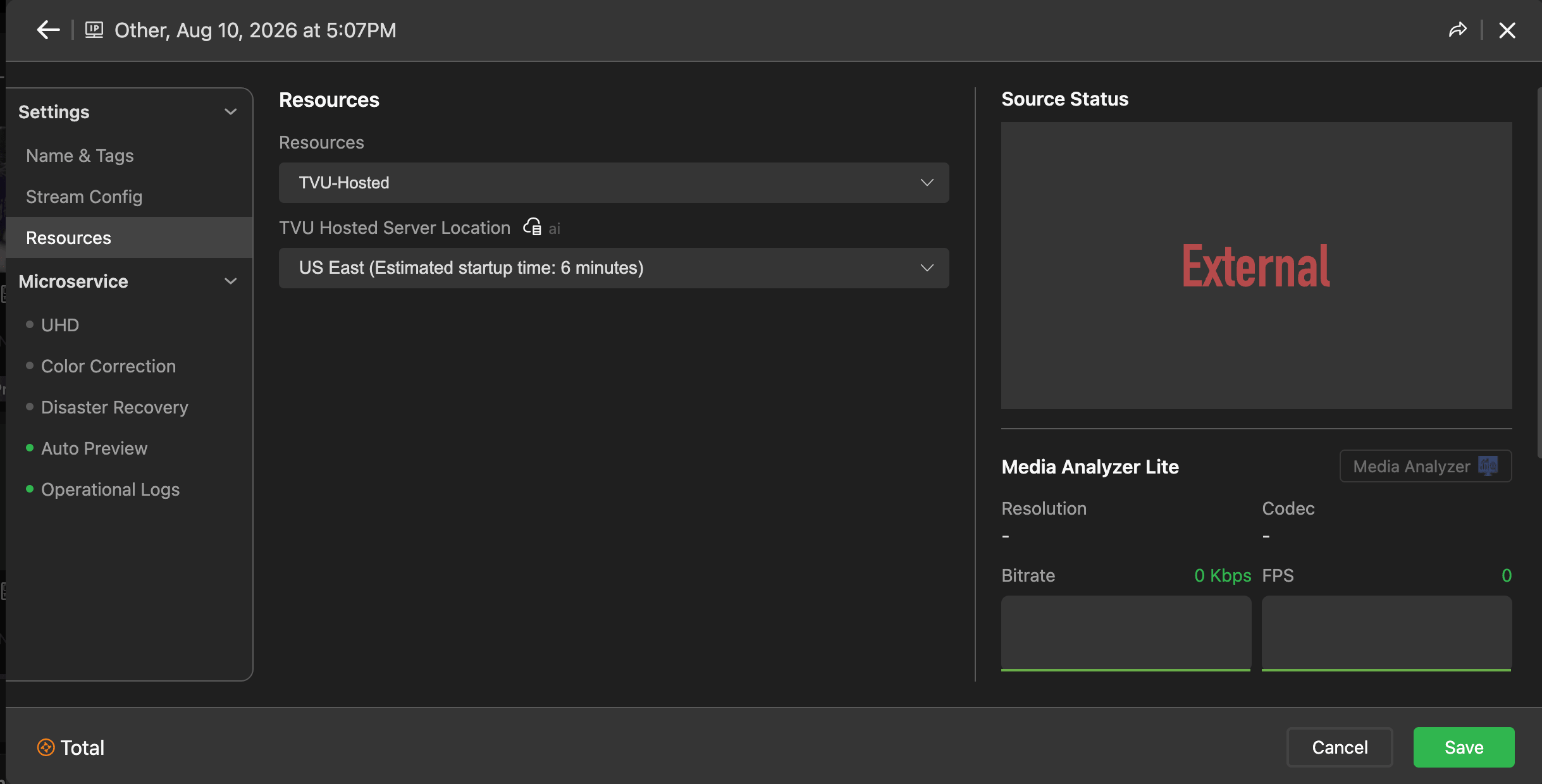Click the 'Media Analyzer Lite' heading

click(1090, 467)
